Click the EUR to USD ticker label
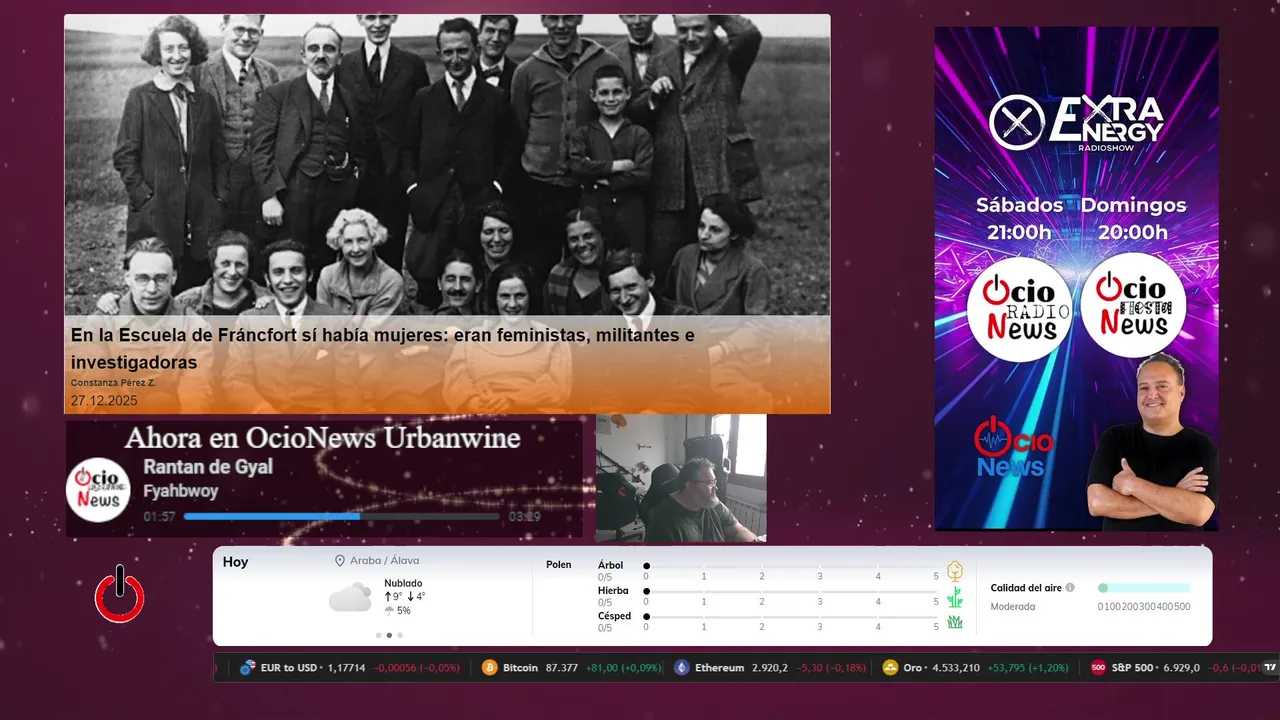The height and width of the screenshot is (720, 1280). pyautogui.click(x=289, y=667)
